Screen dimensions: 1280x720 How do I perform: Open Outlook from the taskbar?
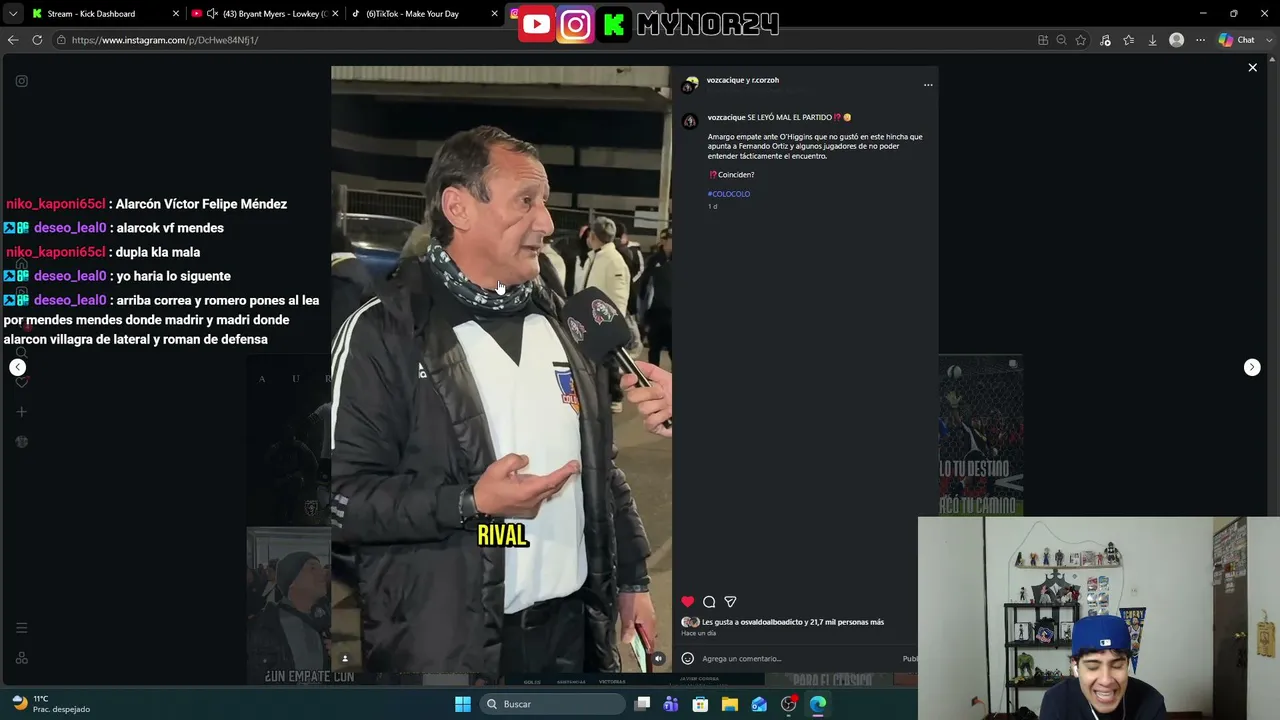(x=759, y=704)
